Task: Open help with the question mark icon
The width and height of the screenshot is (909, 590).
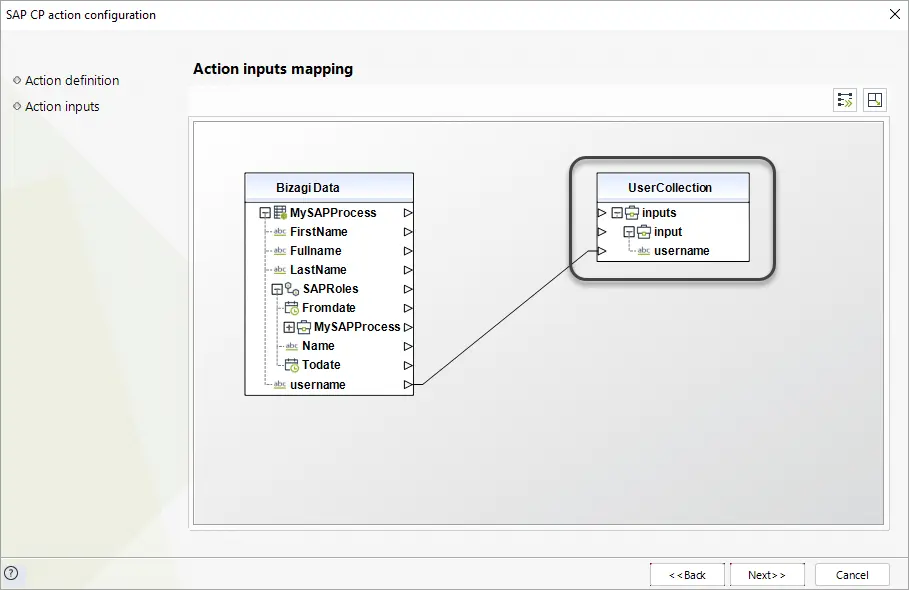Action: (x=11, y=573)
